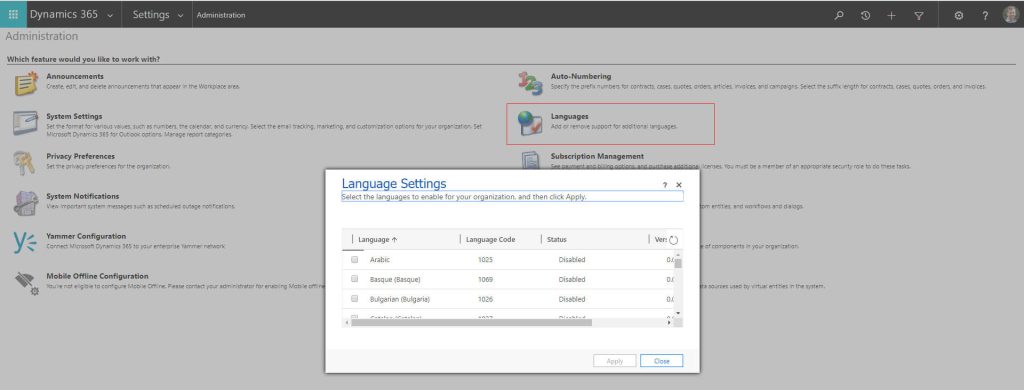Open the Administration breadcrumb item
This screenshot has height=390, width=1024.
coord(221,15)
